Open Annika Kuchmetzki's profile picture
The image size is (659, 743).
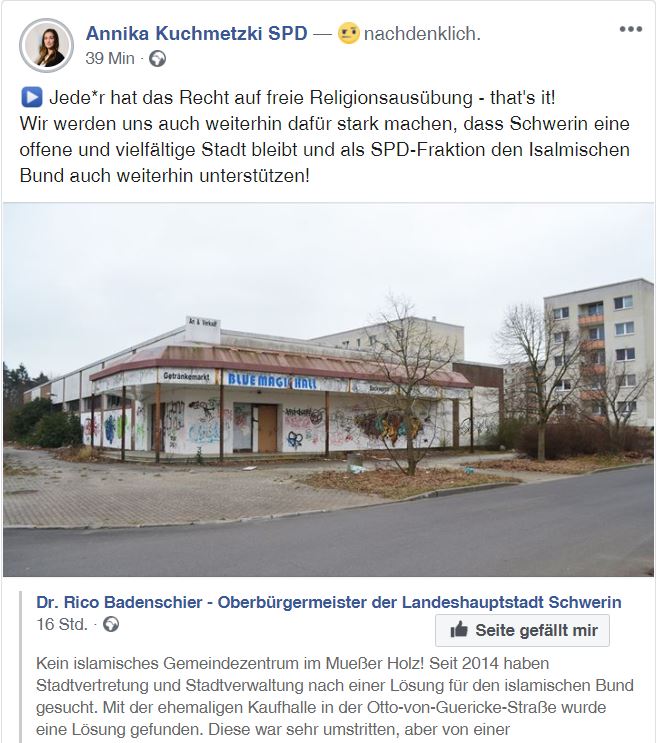[46, 45]
